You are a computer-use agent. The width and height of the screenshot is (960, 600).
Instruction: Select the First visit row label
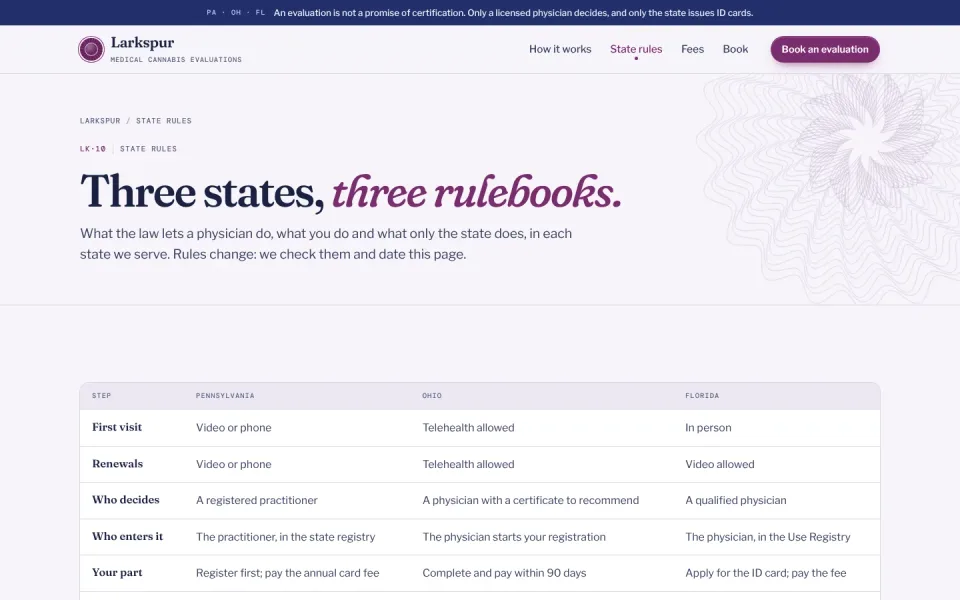point(117,427)
